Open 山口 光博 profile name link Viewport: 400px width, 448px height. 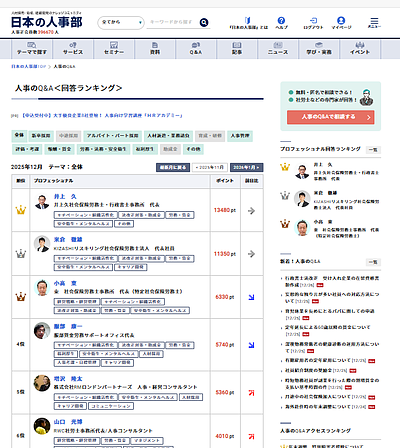68,422
